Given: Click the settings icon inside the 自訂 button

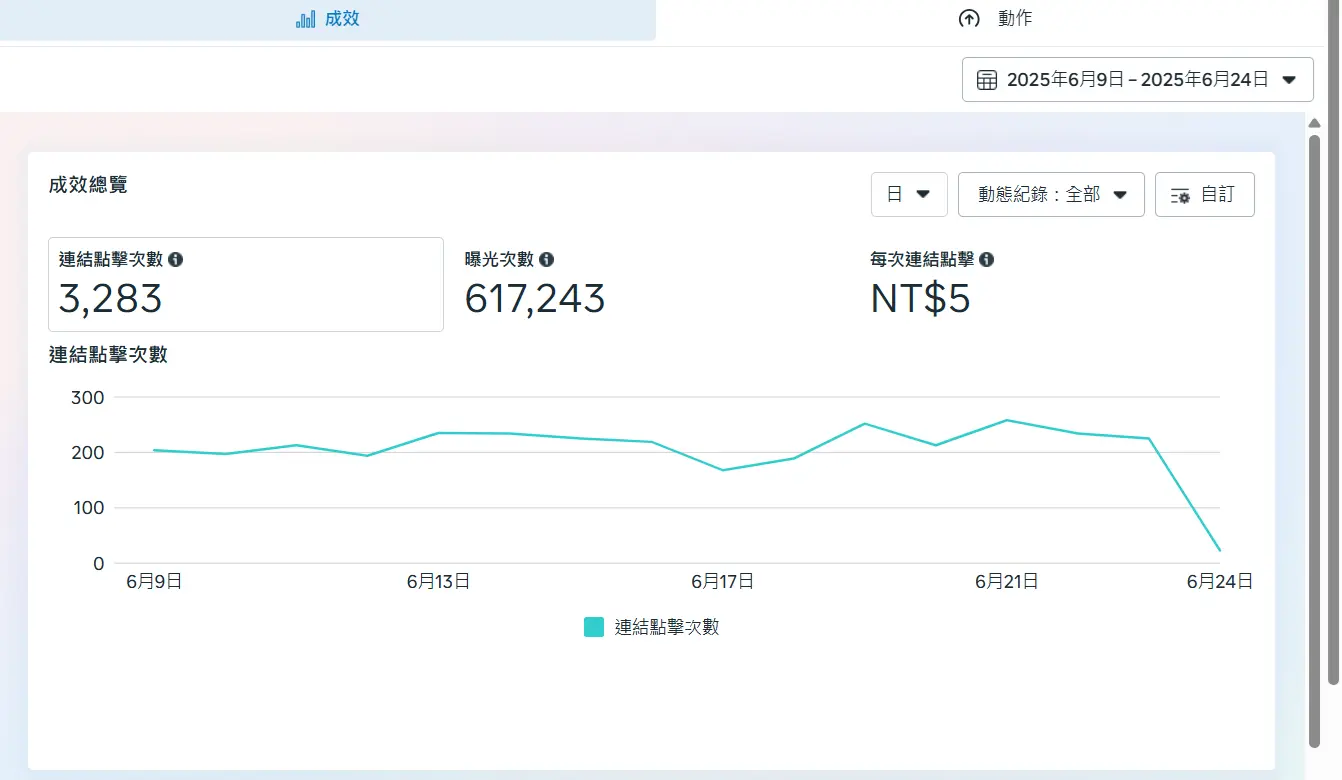Looking at the screenshot, I should (x=1180, y=195).
